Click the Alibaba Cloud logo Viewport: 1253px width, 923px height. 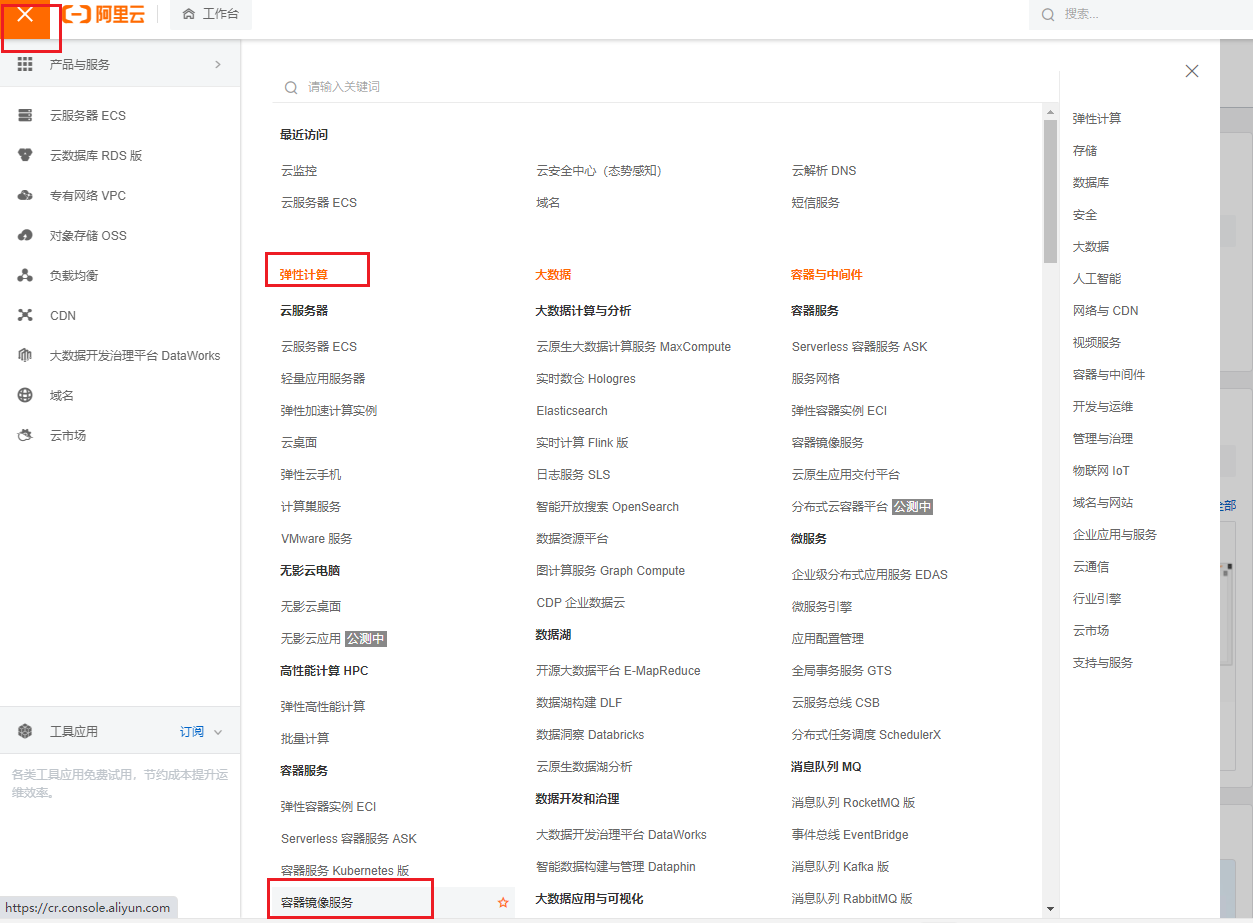tap(104, 15)
